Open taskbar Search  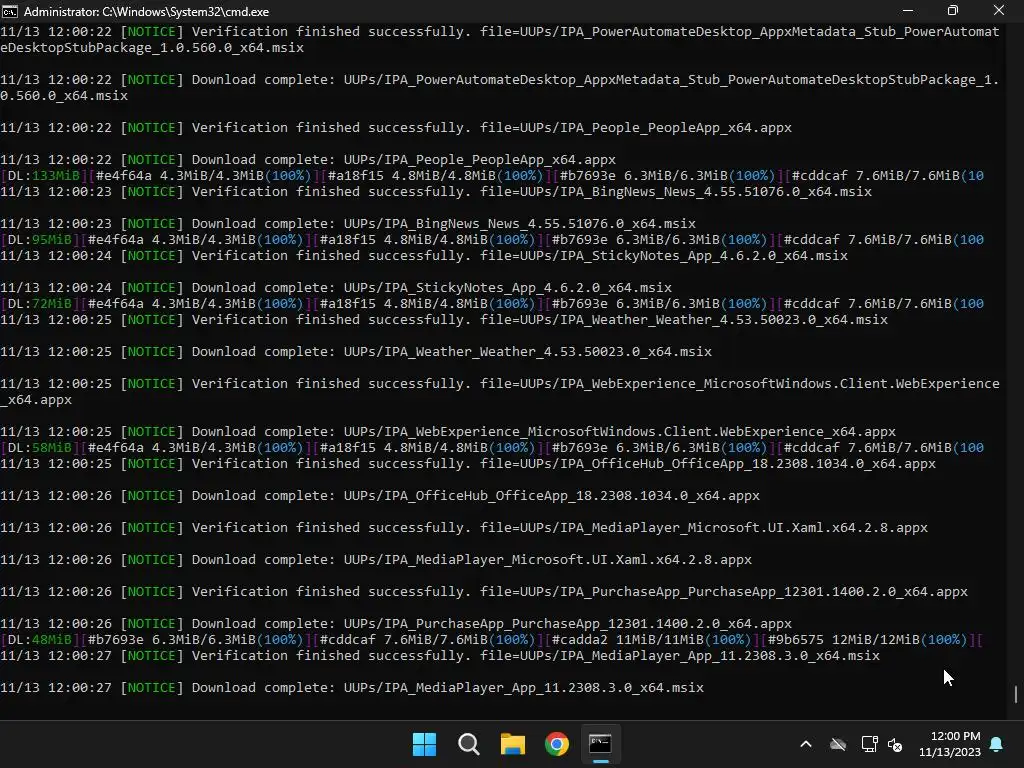pos(469,744)
